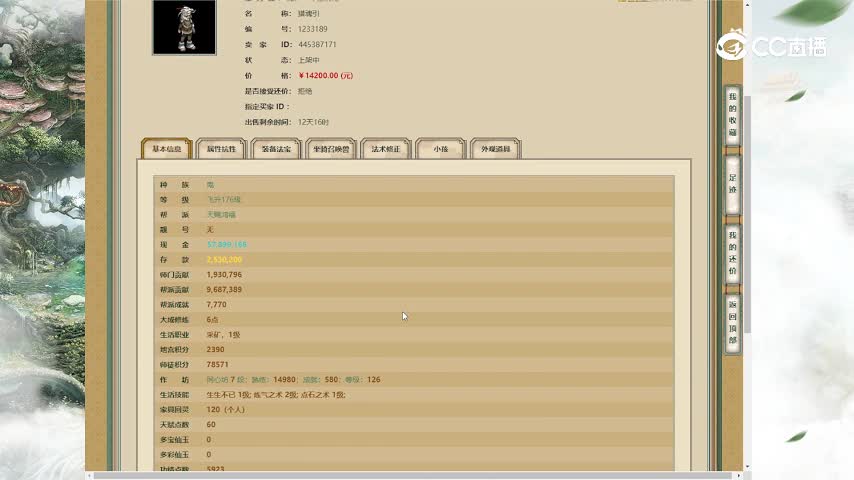
Task: Click the 称号 value 无
Action: 210,230
